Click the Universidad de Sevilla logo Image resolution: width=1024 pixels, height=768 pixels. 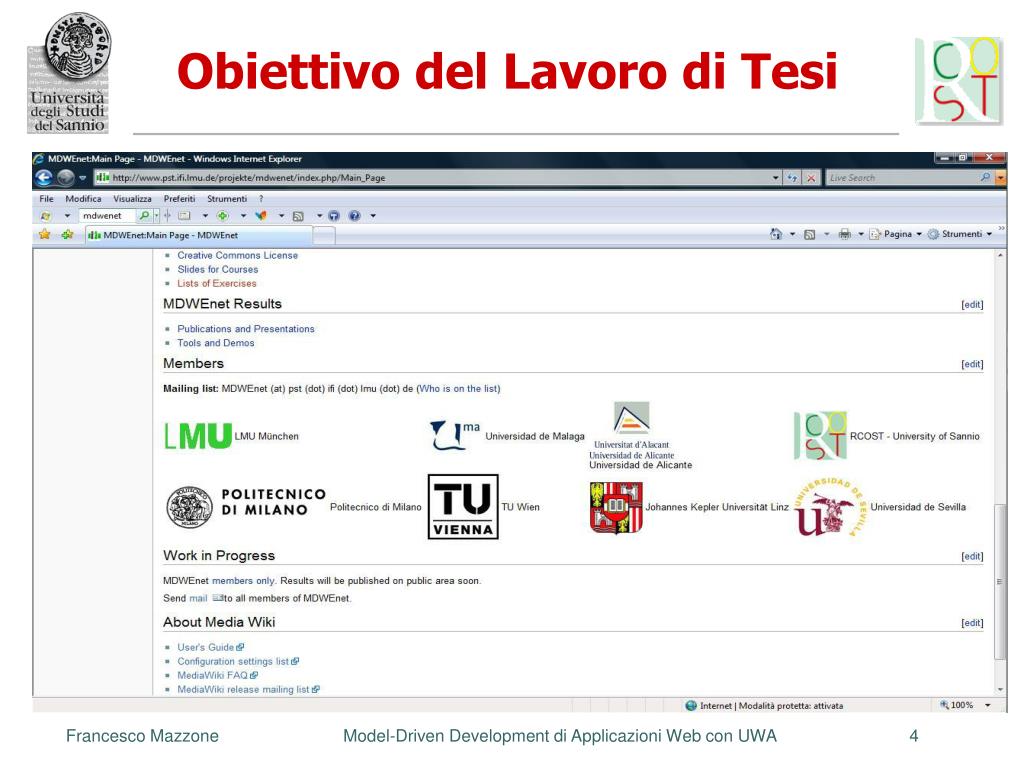(829, 507)
